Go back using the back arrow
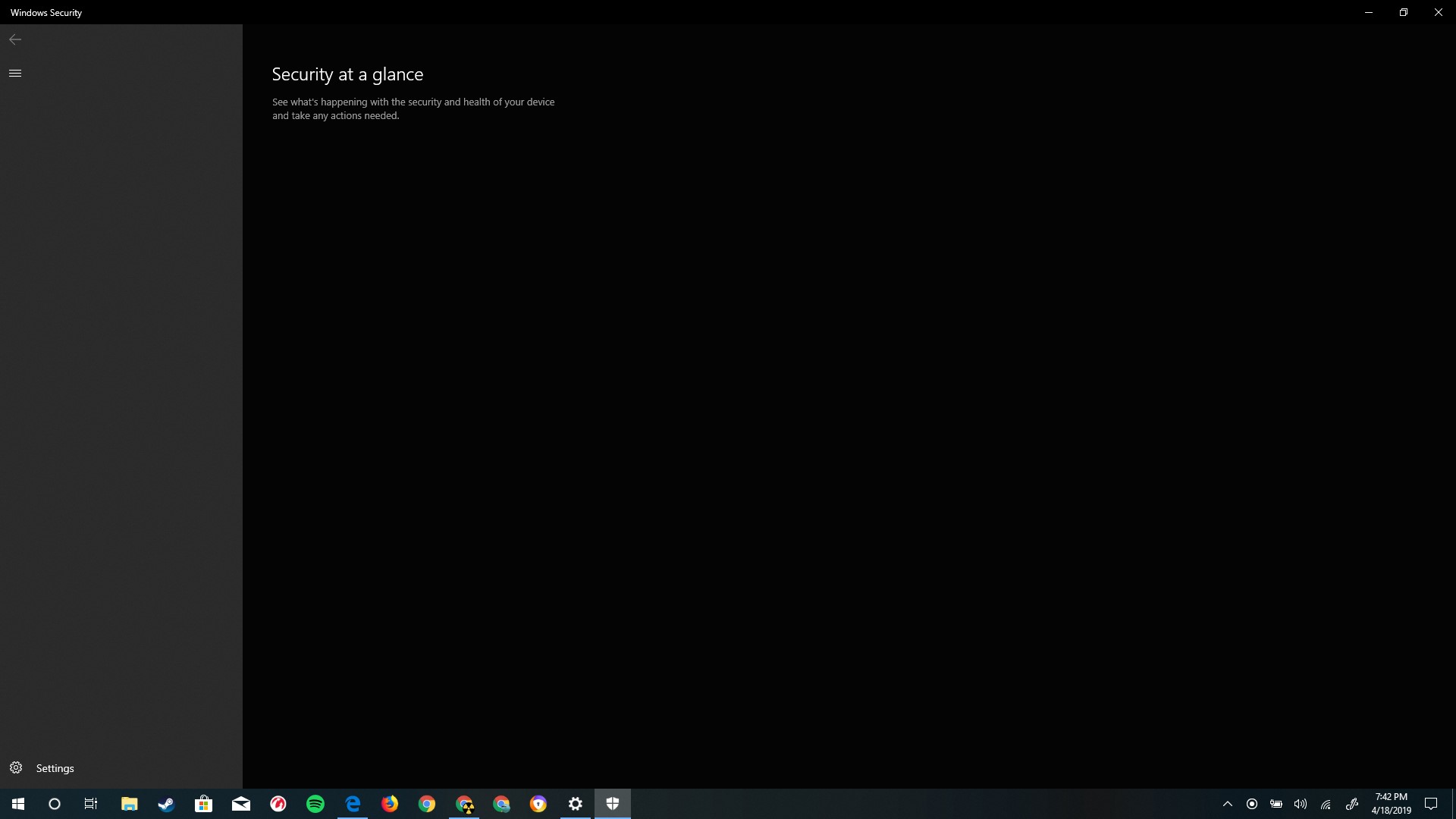This screenshot has height=819, width=1456. click(x=15, y=39)
